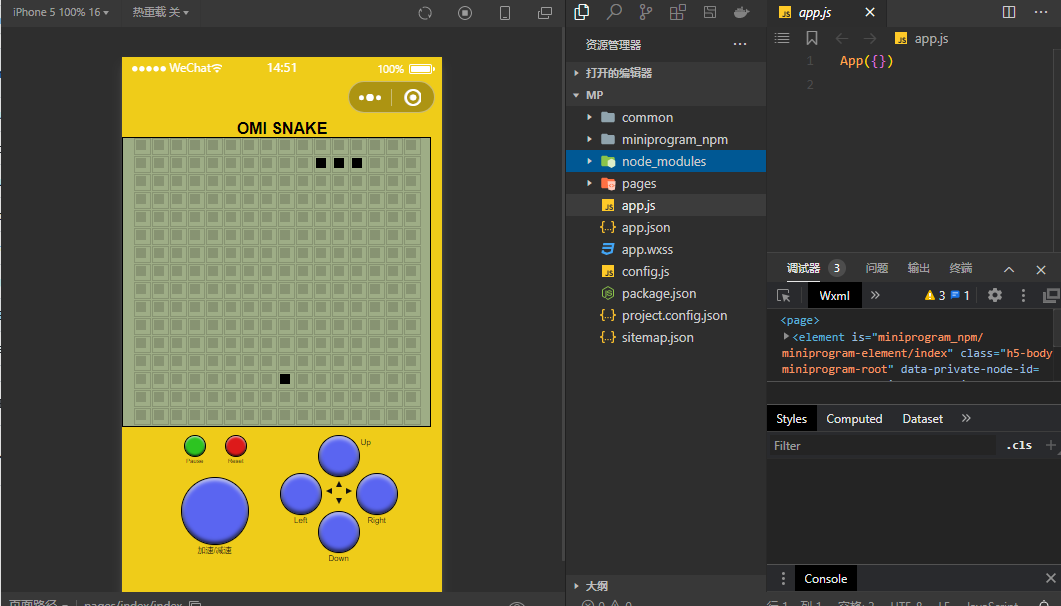Switch to the 调试器 tab
Image resolution: width=1061 pixels, height=606 pixels.
click(x=803, y=269)
